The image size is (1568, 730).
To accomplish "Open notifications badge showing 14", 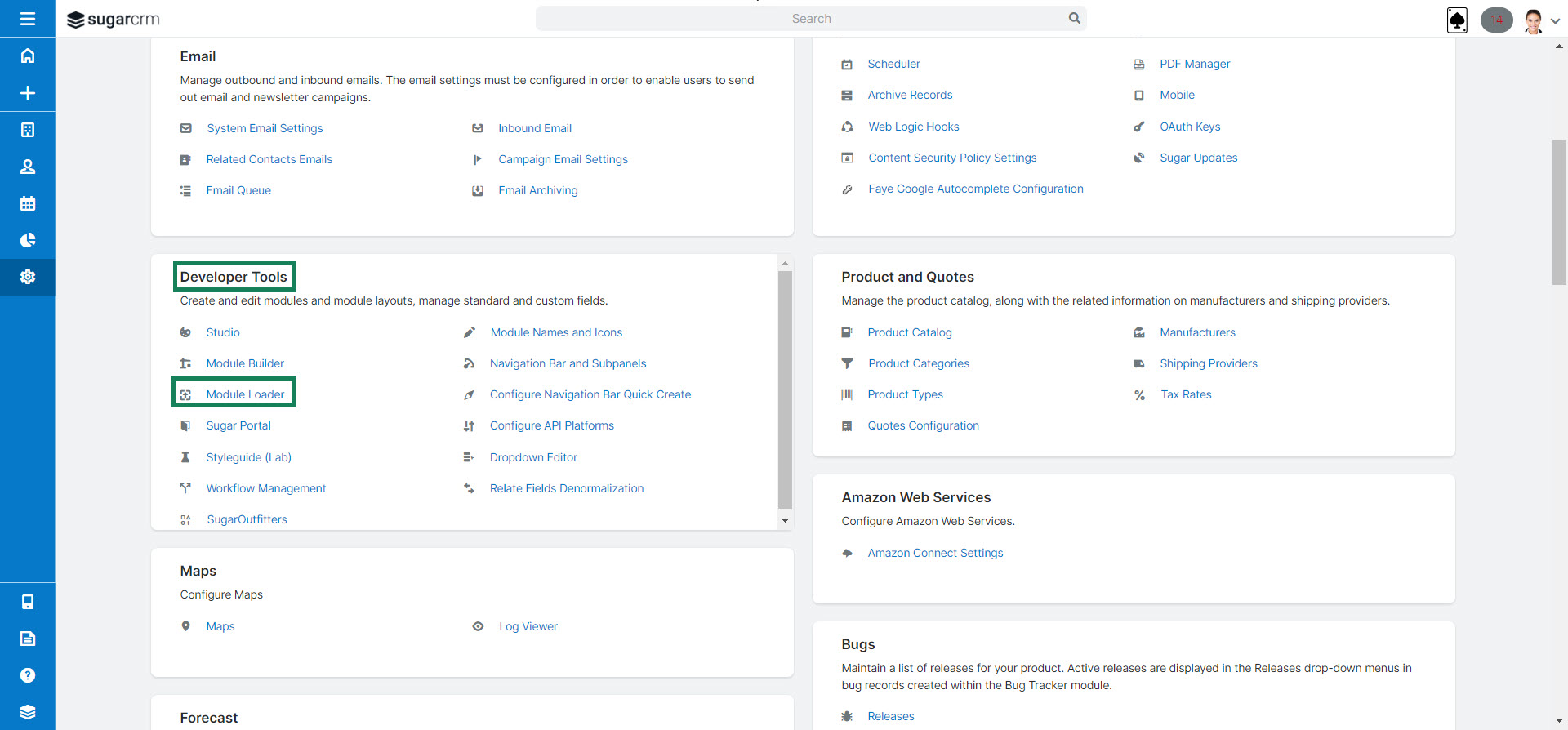I will click(1496, 20).
